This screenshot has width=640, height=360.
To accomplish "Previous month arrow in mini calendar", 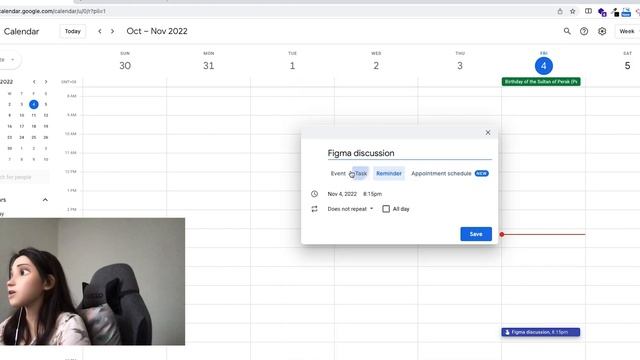I will click(34, 82).
